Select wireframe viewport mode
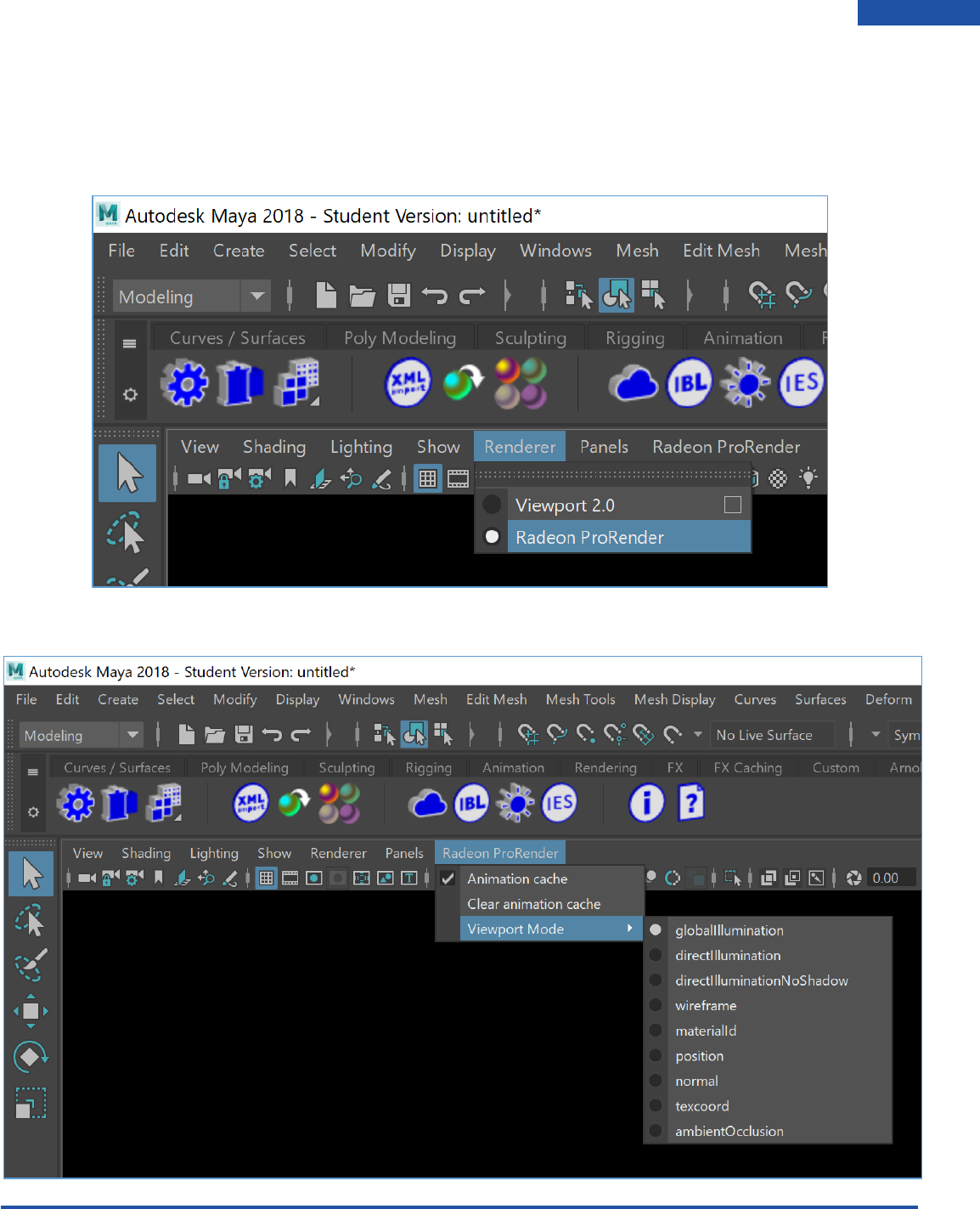Image resolution: width=980 pixels, height=1209 pixels. [x=768, y=1005]
